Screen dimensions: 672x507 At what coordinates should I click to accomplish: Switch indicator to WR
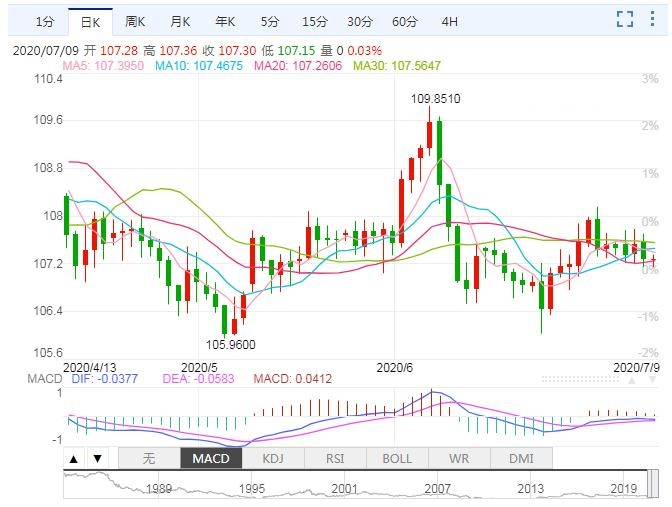(459, 459)
